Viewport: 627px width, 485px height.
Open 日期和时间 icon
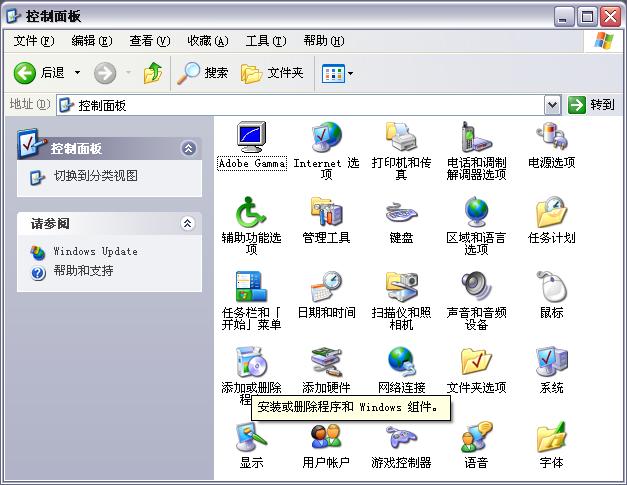(x=326, y=287)
